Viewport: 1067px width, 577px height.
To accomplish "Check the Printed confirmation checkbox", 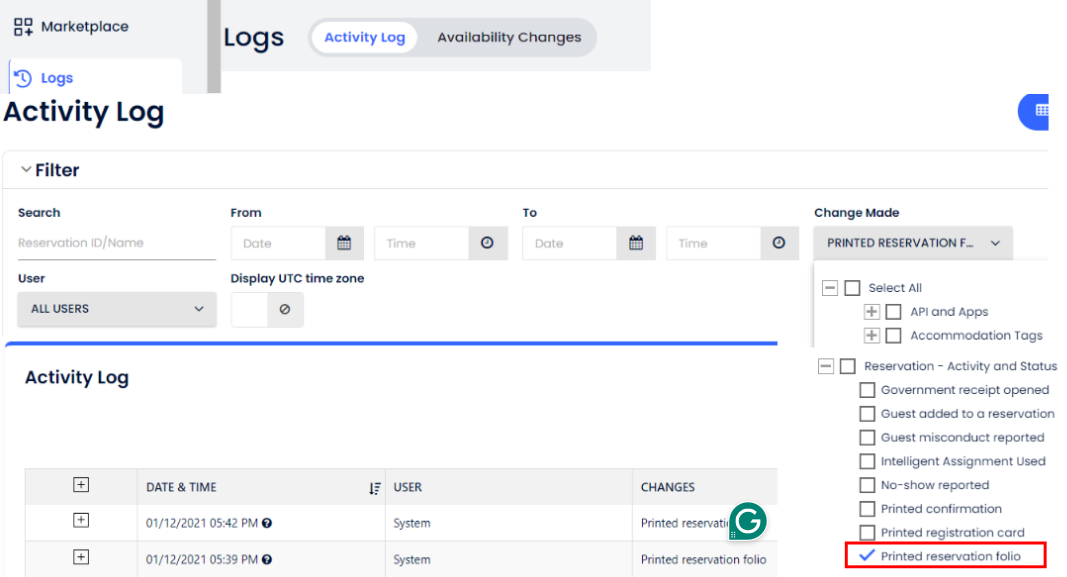I will coord(867,509).
